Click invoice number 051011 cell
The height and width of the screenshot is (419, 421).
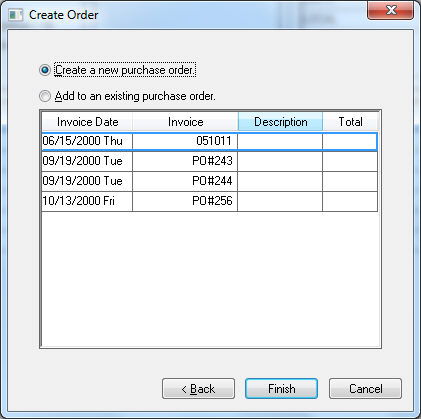click(x=185, y=141)
